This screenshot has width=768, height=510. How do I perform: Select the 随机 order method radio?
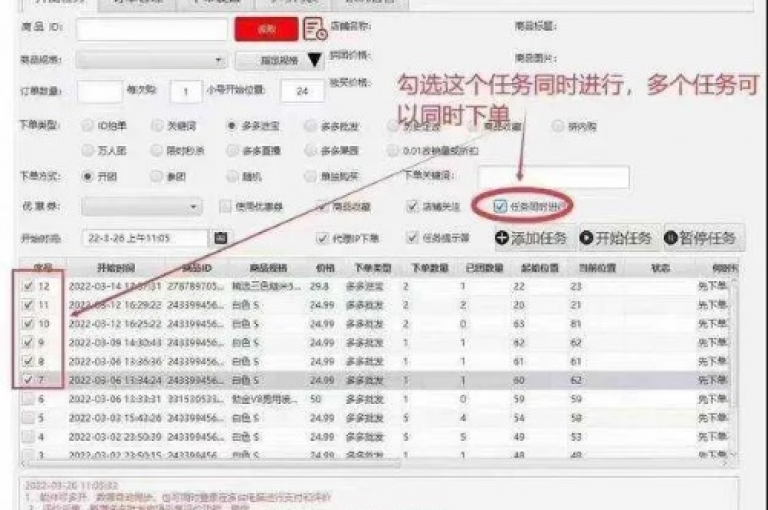tap(232, 176)
